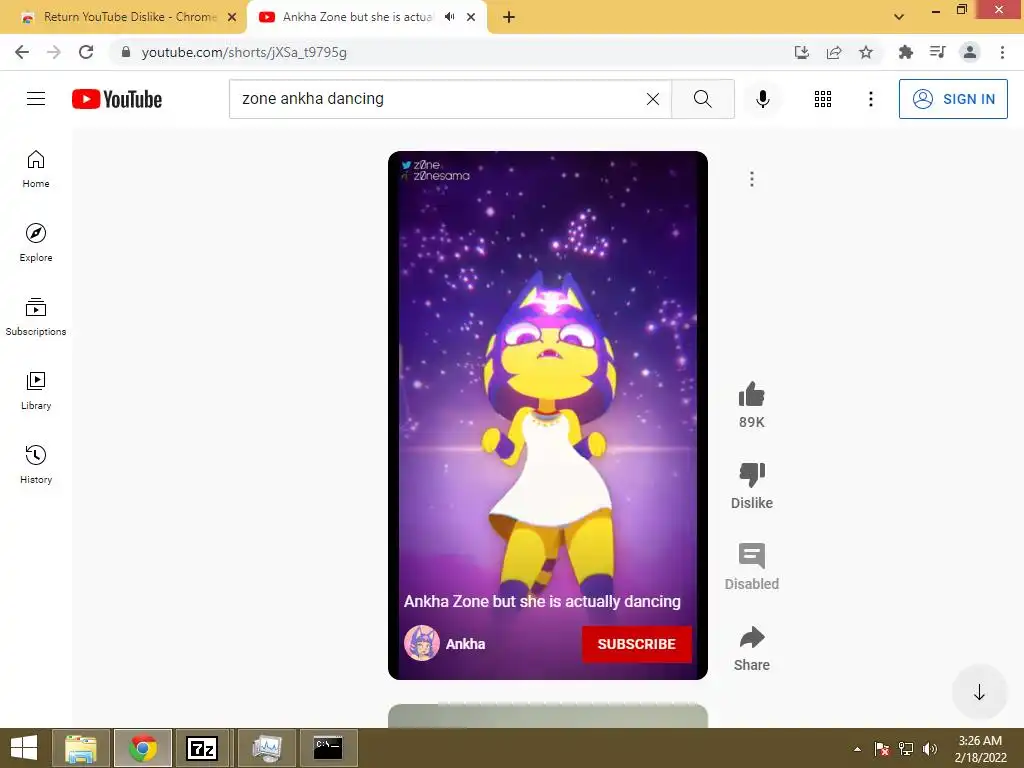Clear the search box with the X

point(652,99)
